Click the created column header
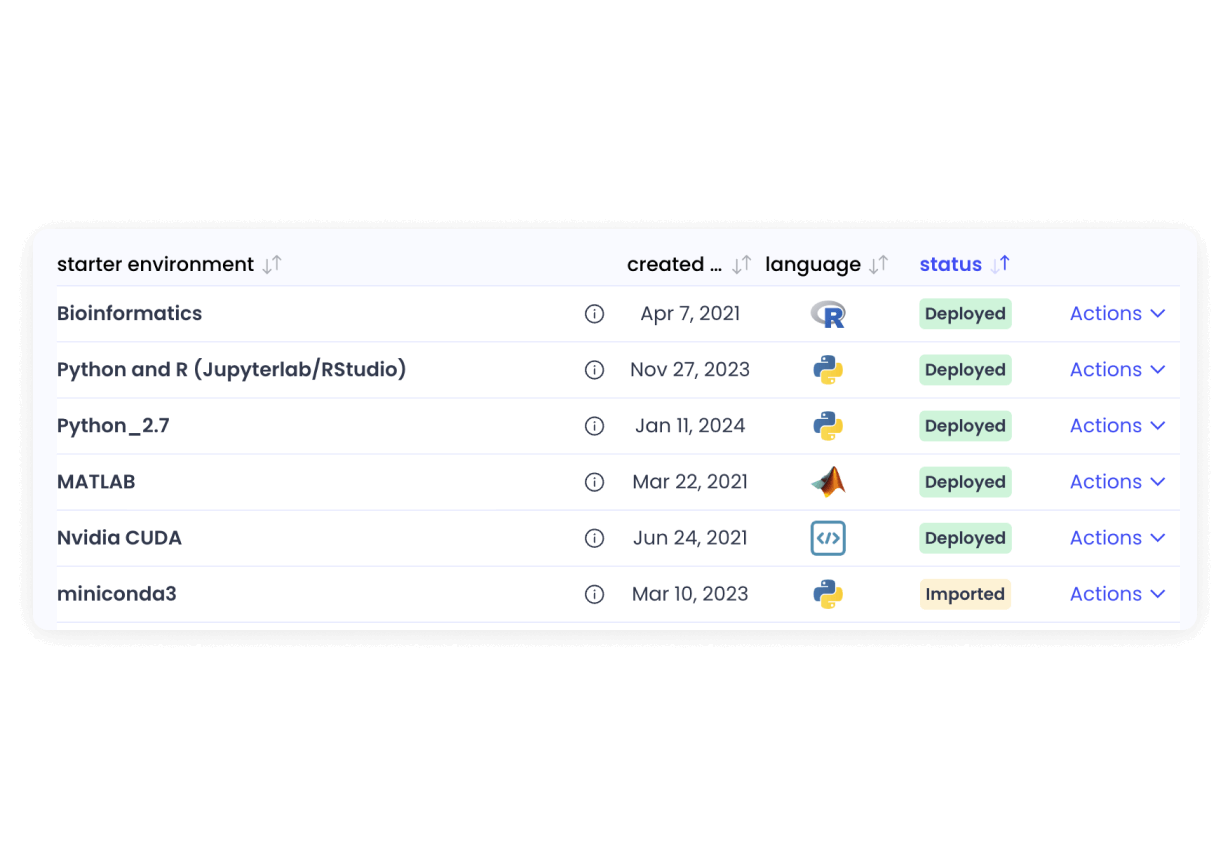Viewport: 1230px width, 860px height. click(677, 263)
